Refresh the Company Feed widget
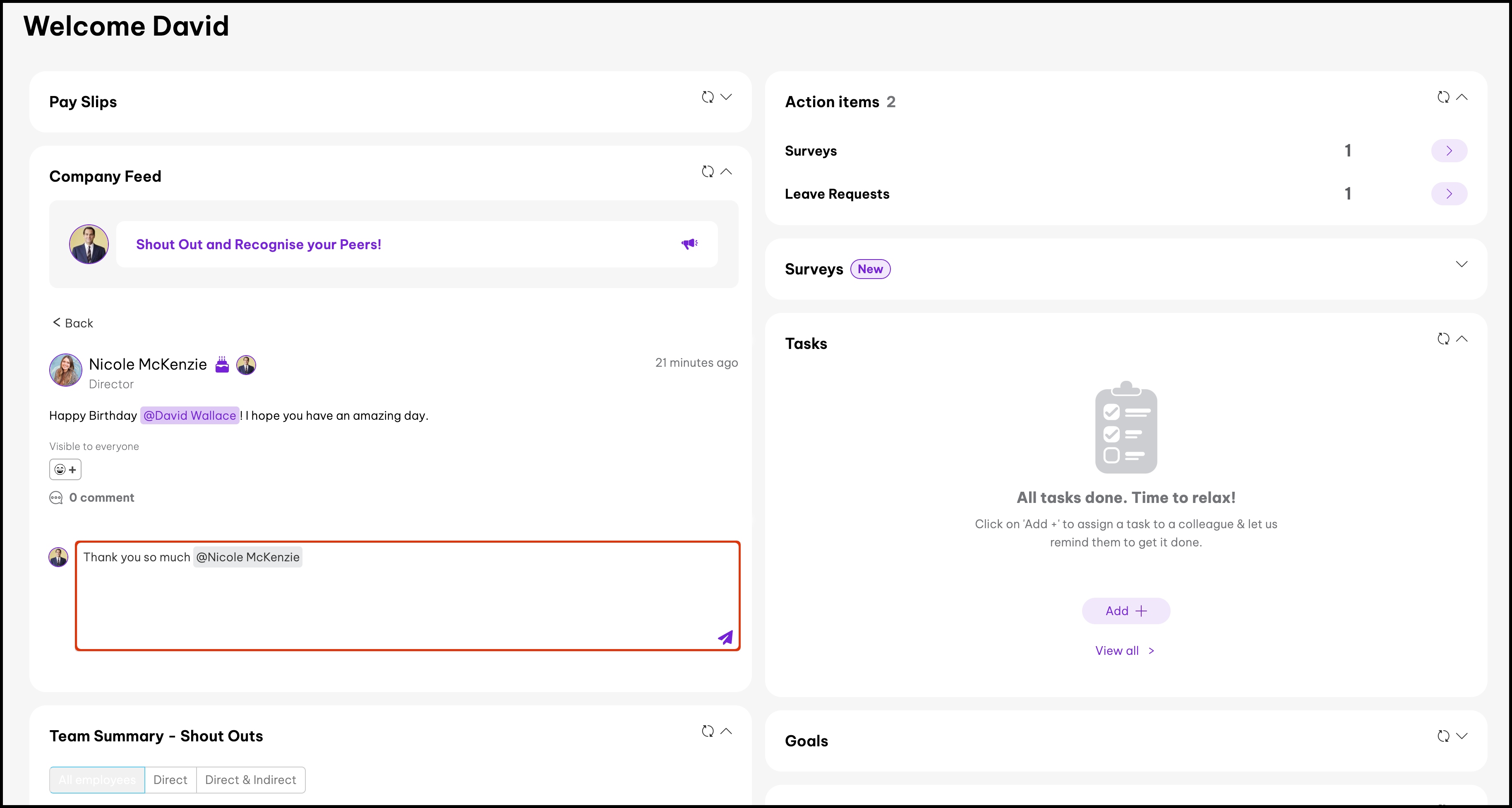The image size is (1512, 808). pyautogui.click(x=708, y=171)
